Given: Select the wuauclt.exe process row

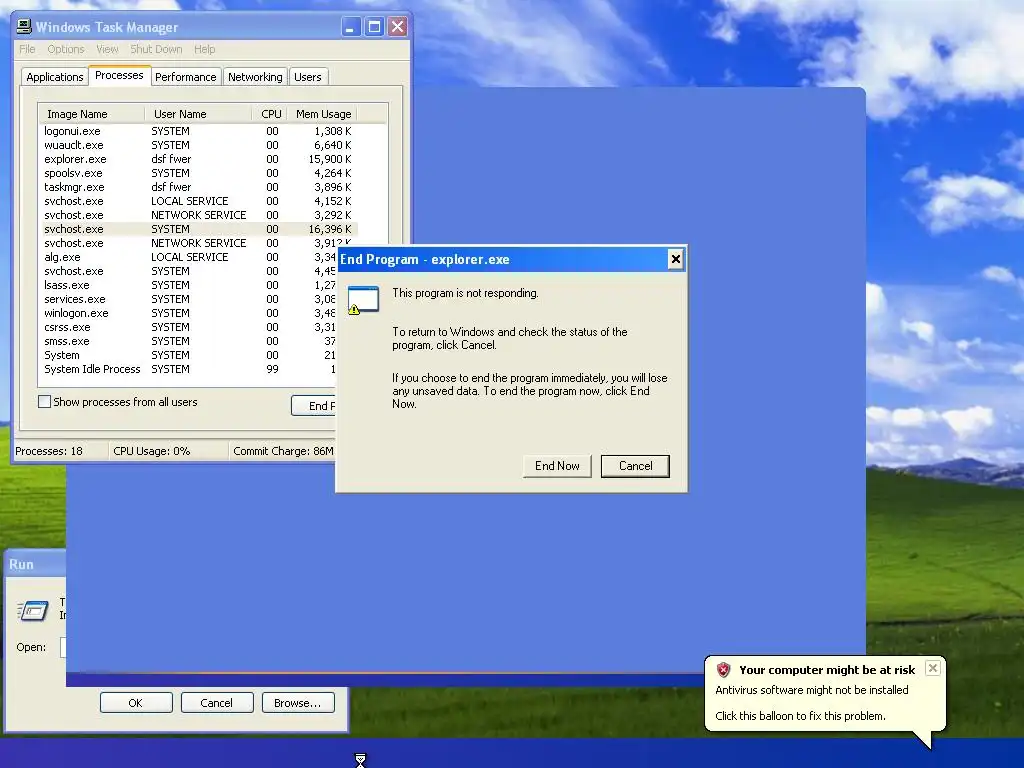Looking at the screenshot, I should [199, 145].
